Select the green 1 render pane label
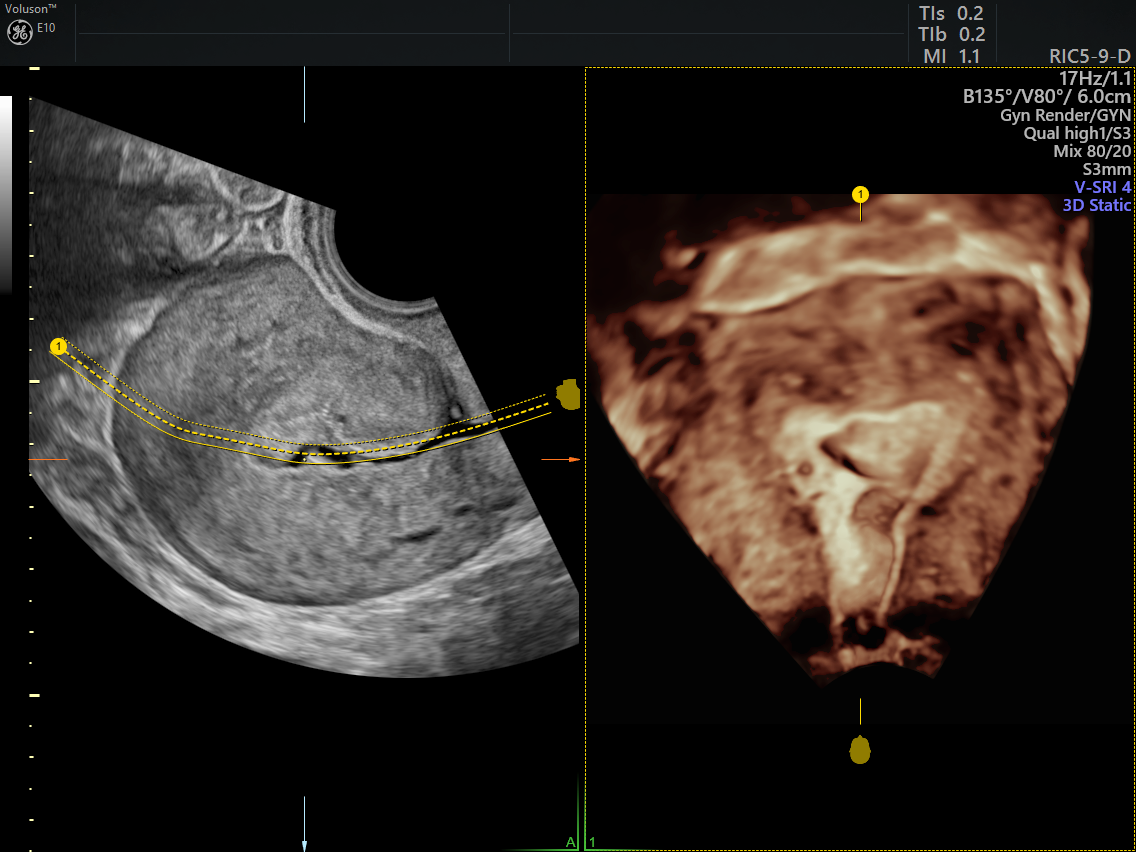 (592, 842)
